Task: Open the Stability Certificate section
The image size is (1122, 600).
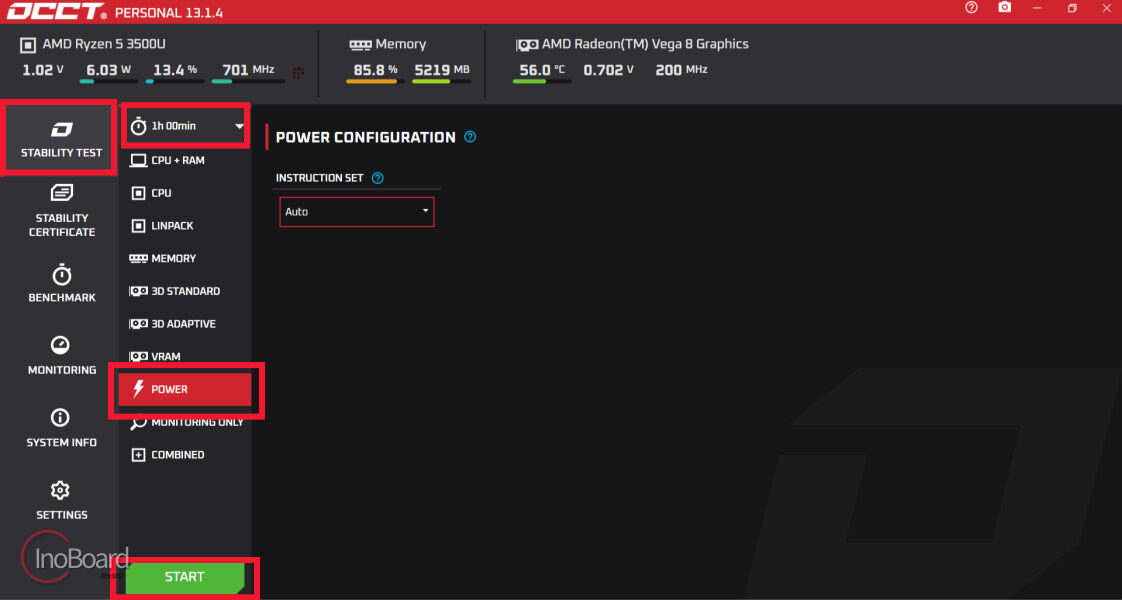Action: (x=62, y=211)
